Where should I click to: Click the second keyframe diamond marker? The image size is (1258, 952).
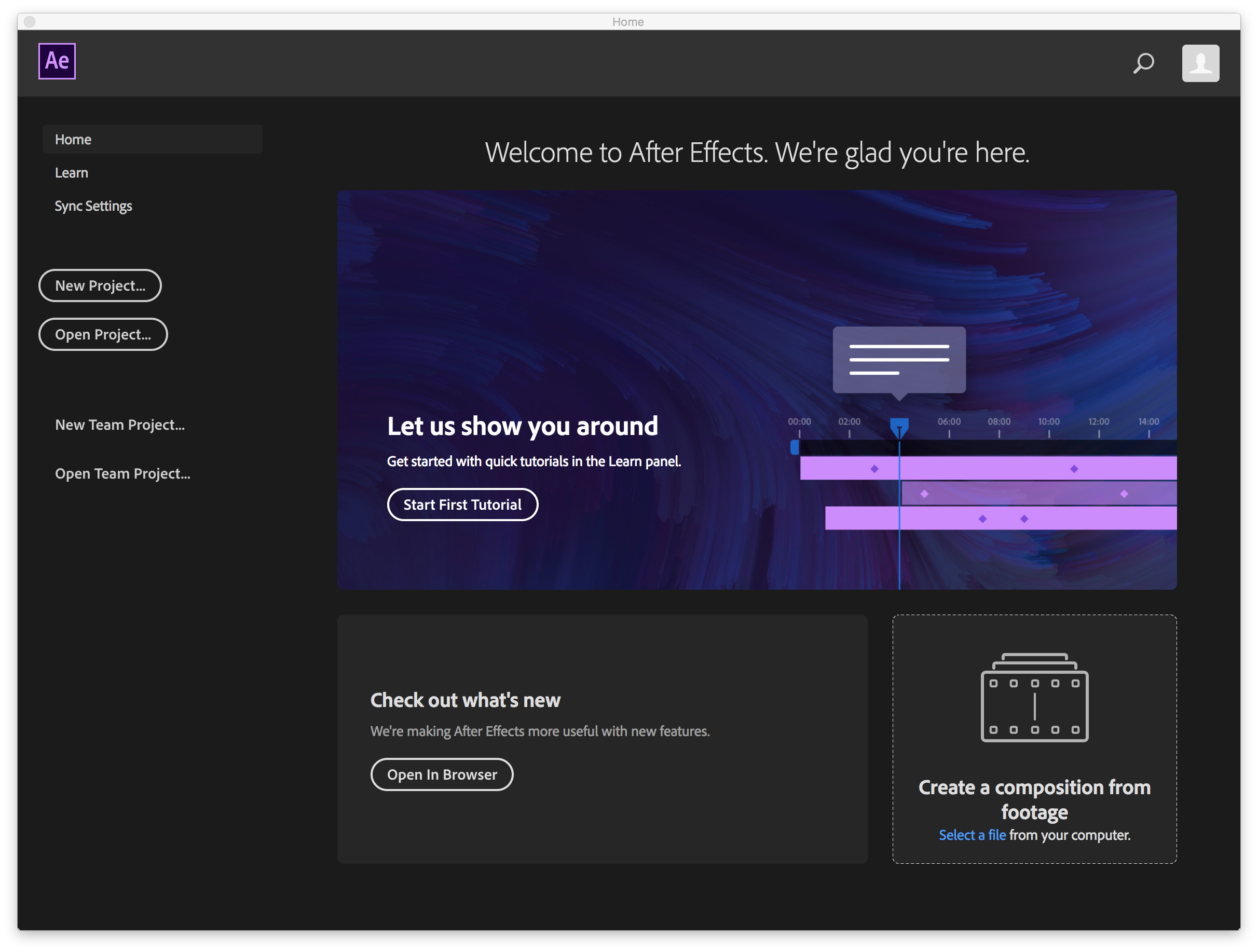coord(925,492)
